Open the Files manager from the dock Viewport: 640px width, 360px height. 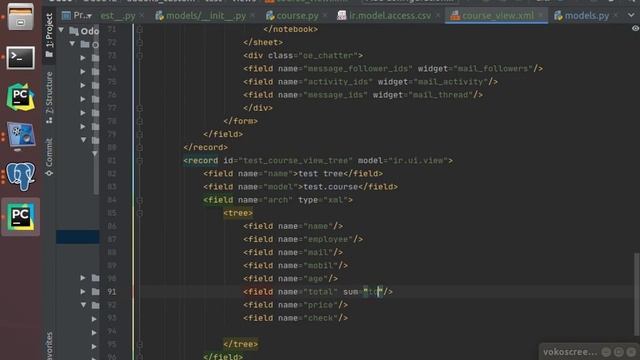pyautogui.click(x=20, y=16)
